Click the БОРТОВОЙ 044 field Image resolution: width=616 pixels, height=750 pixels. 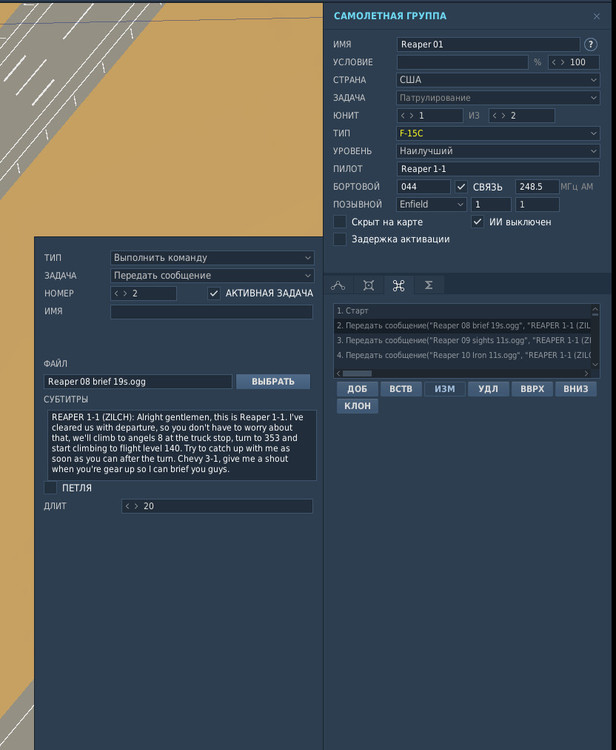coord(424,187)
